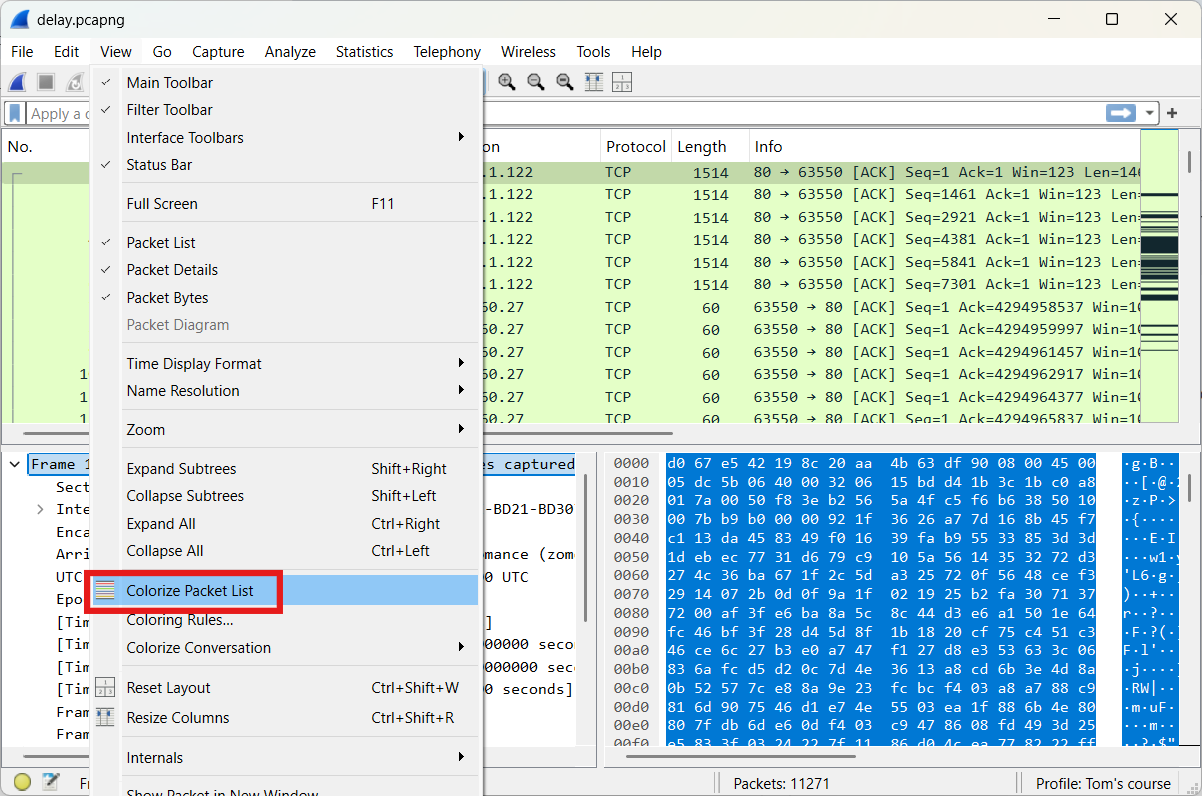The width and height of the screenshot is (1202, 796).
Task: Sort by Info column header
Action: pos(943,146)
